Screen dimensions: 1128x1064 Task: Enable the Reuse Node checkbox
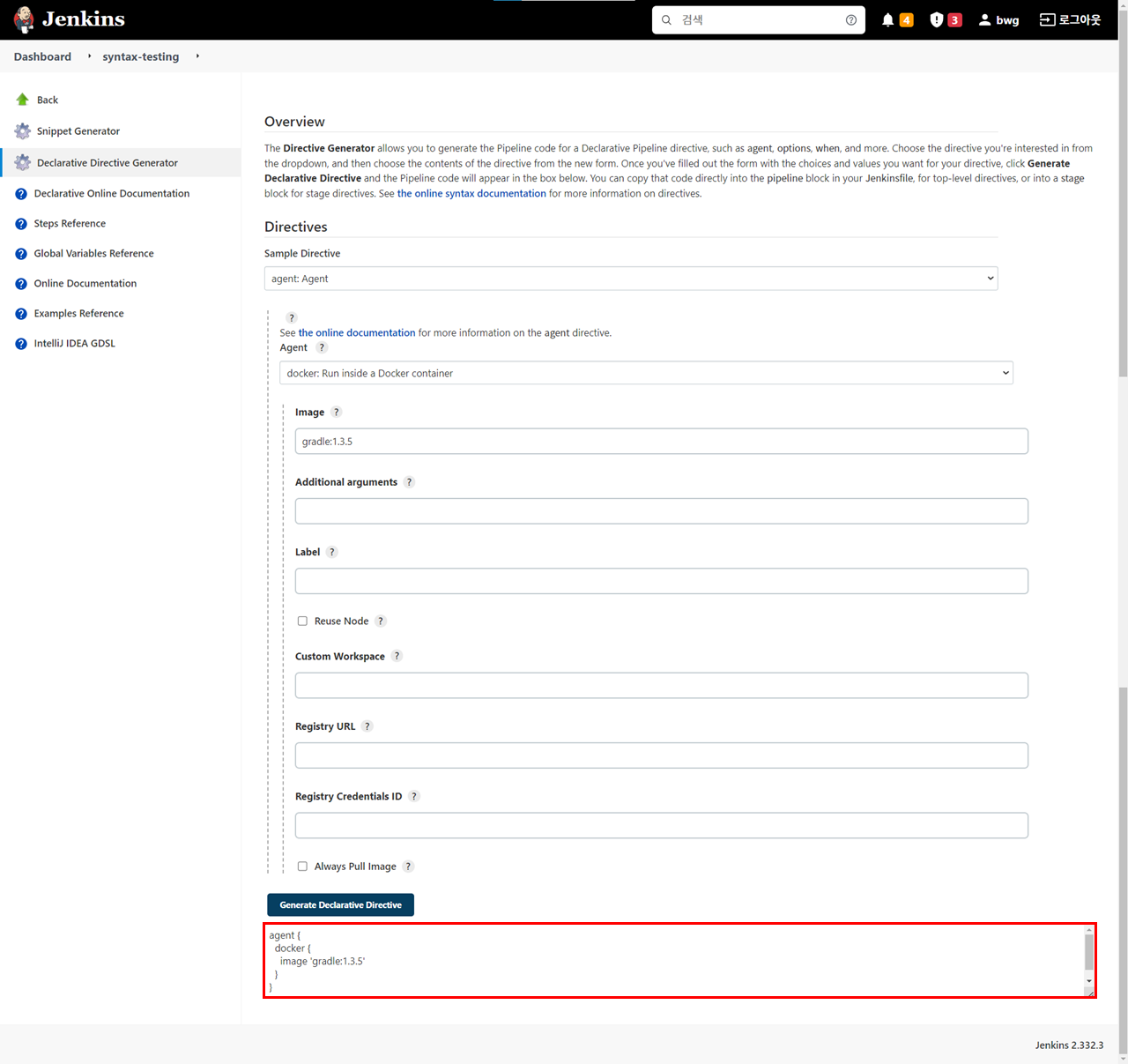click(302, 621)
